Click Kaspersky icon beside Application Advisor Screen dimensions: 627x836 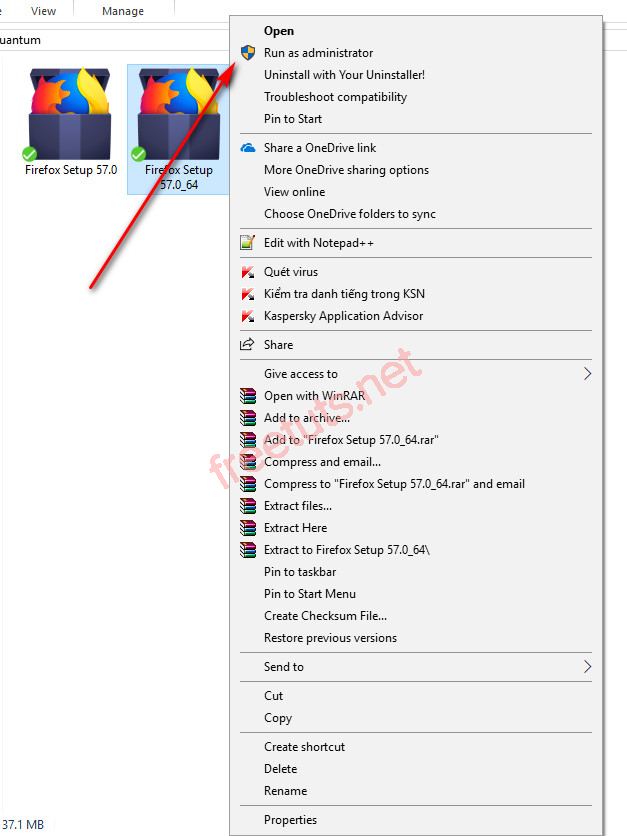248,316
